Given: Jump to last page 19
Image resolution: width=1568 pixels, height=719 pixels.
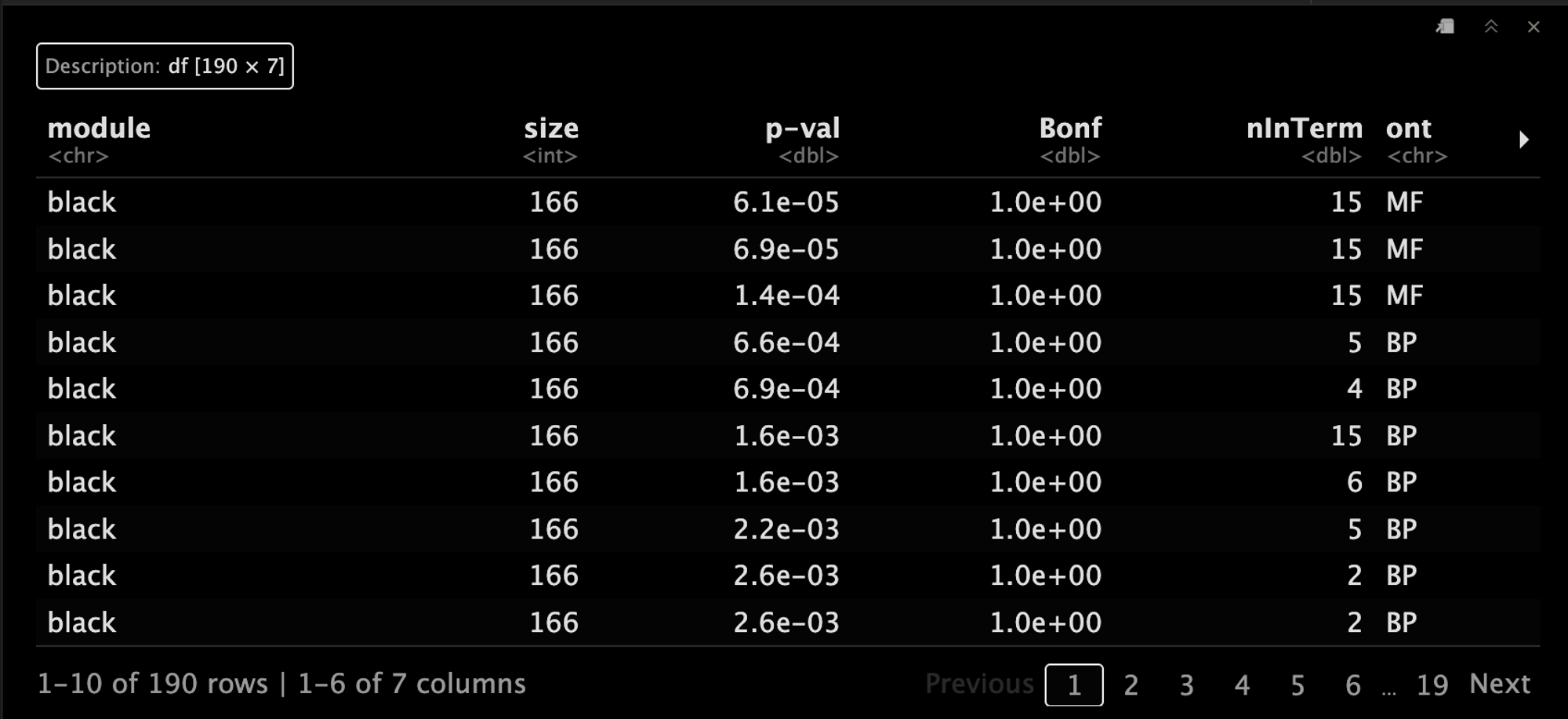Looking at the screenshot, I should click(1432, 685).
